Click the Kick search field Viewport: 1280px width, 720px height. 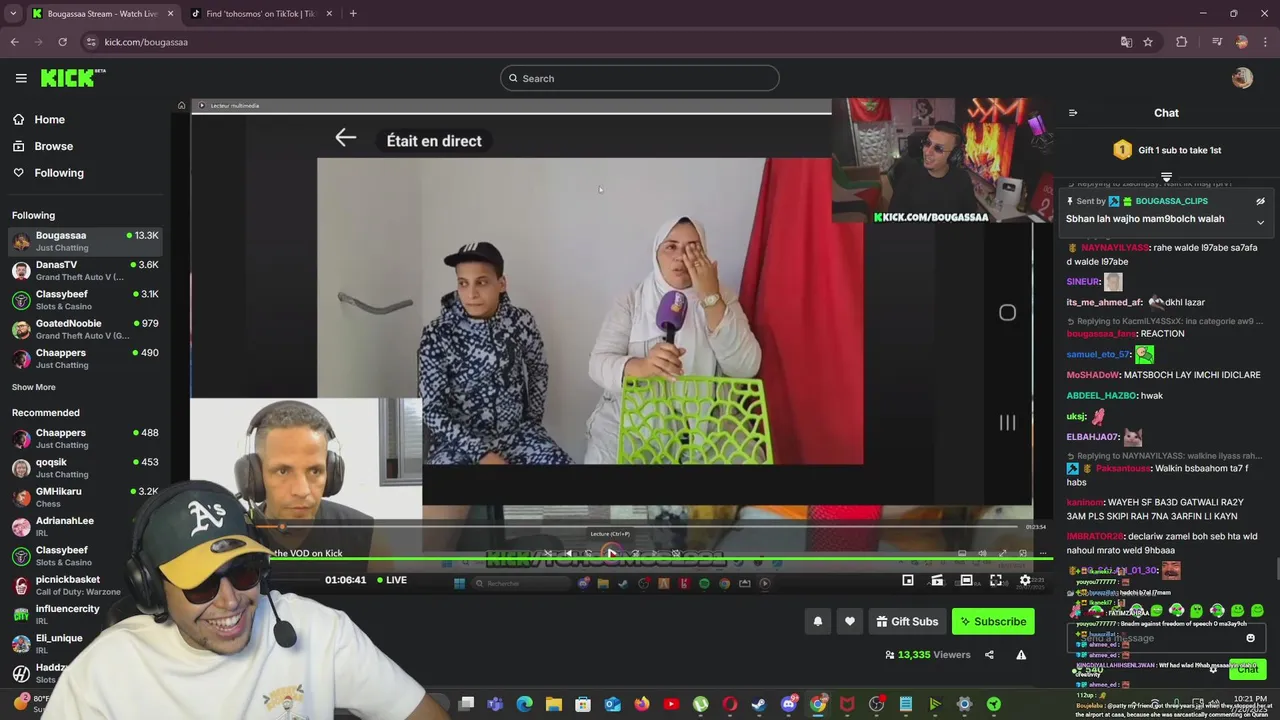click(x=640, y=78)
